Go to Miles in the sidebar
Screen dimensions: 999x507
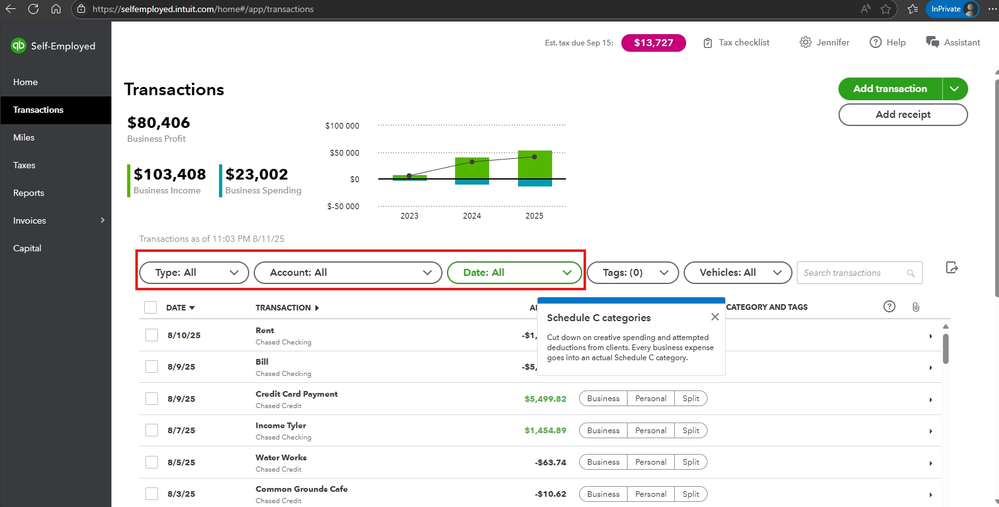pos(24,138)
